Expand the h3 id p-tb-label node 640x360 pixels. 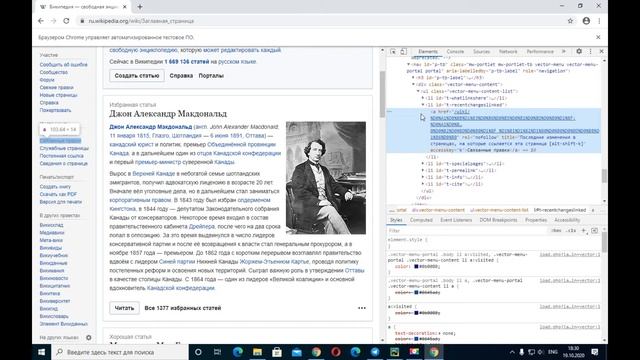[x=413, y=78]
